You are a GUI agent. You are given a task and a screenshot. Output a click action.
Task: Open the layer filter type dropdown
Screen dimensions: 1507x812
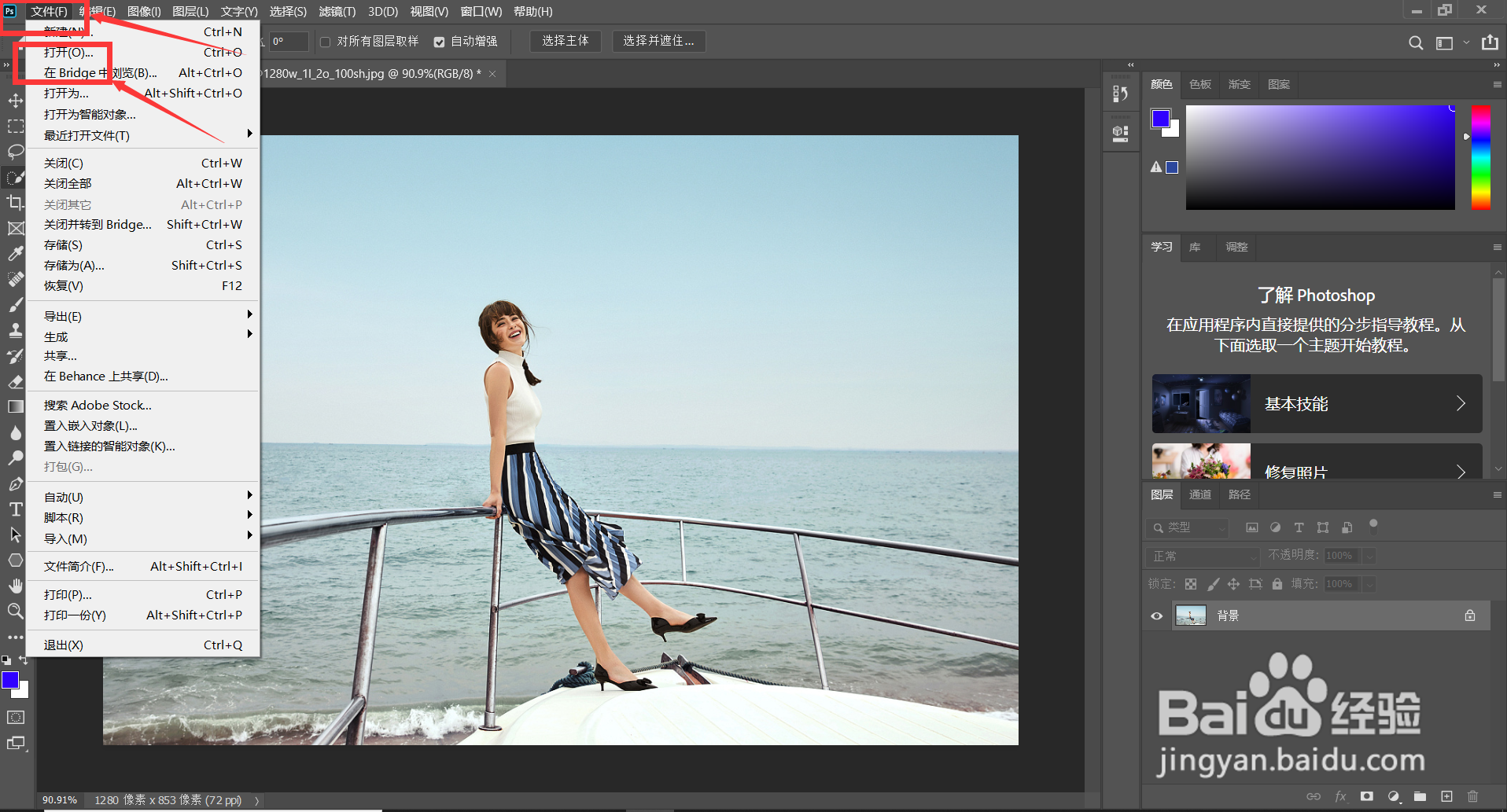1187,527
